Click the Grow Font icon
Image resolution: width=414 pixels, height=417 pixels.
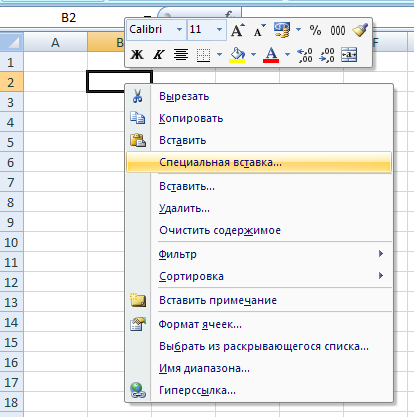coord(237,30)
